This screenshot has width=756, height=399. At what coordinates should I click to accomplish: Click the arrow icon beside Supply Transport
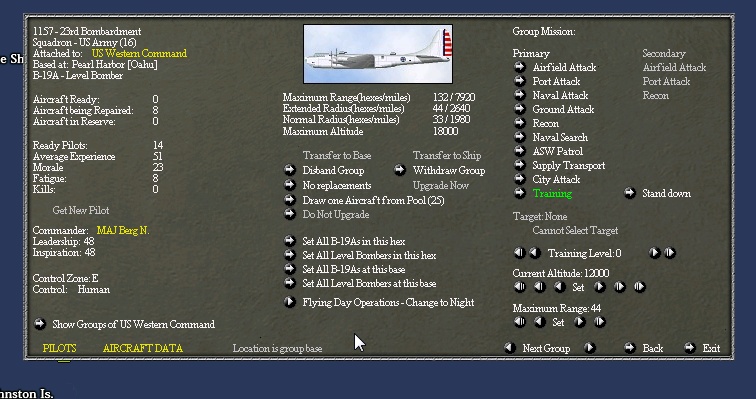(x=519, y=165)
